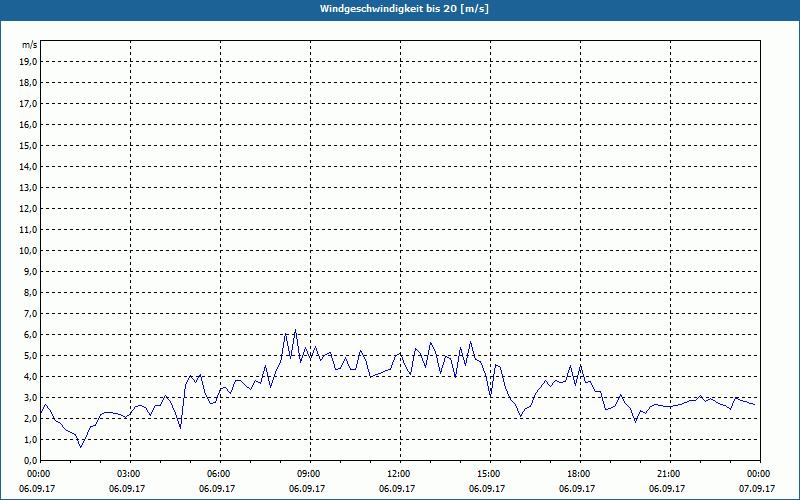Click the '14,0' y-axis value

[28, 166]
